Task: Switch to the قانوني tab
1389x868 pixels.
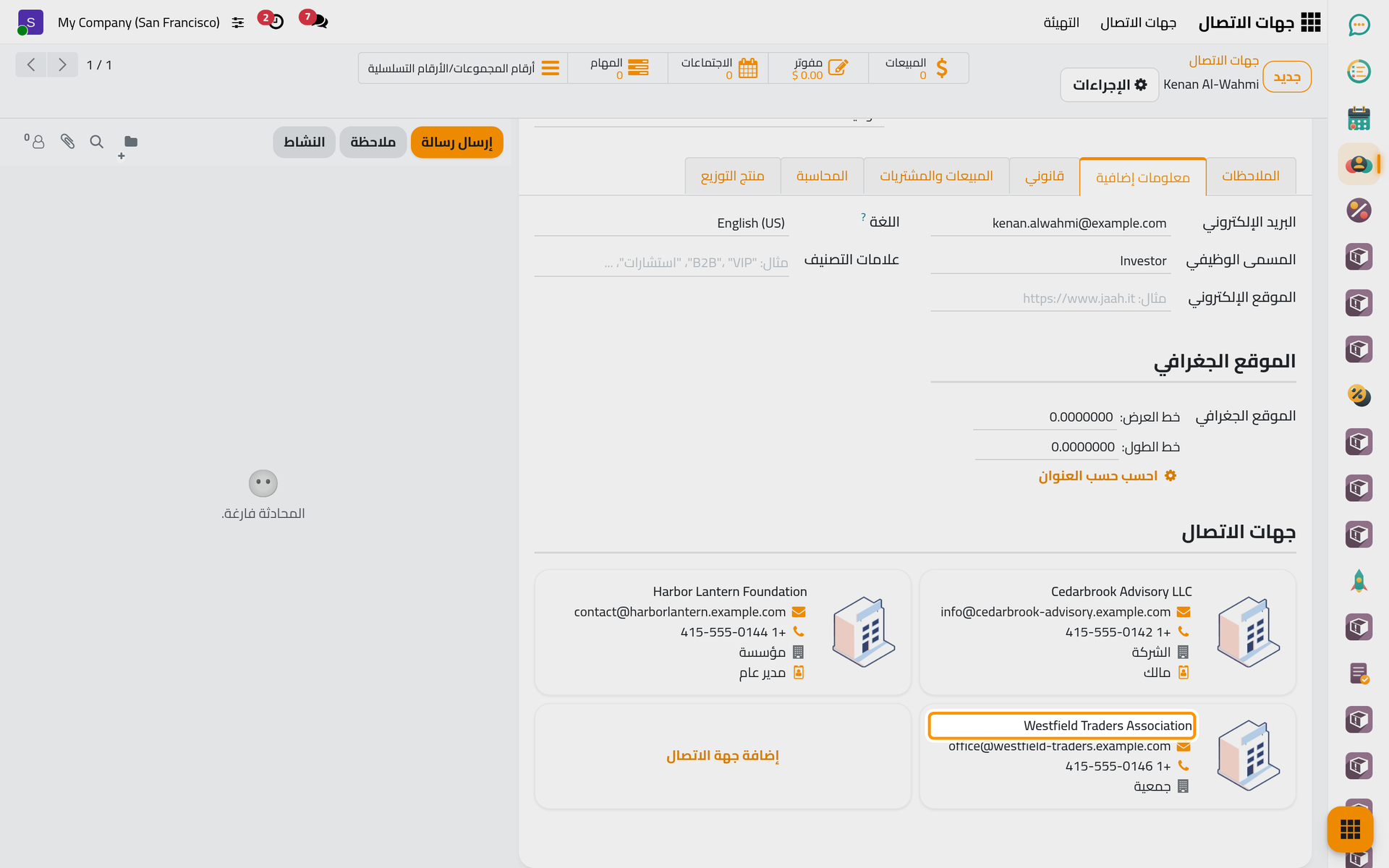Action: tap(1045, 176)
